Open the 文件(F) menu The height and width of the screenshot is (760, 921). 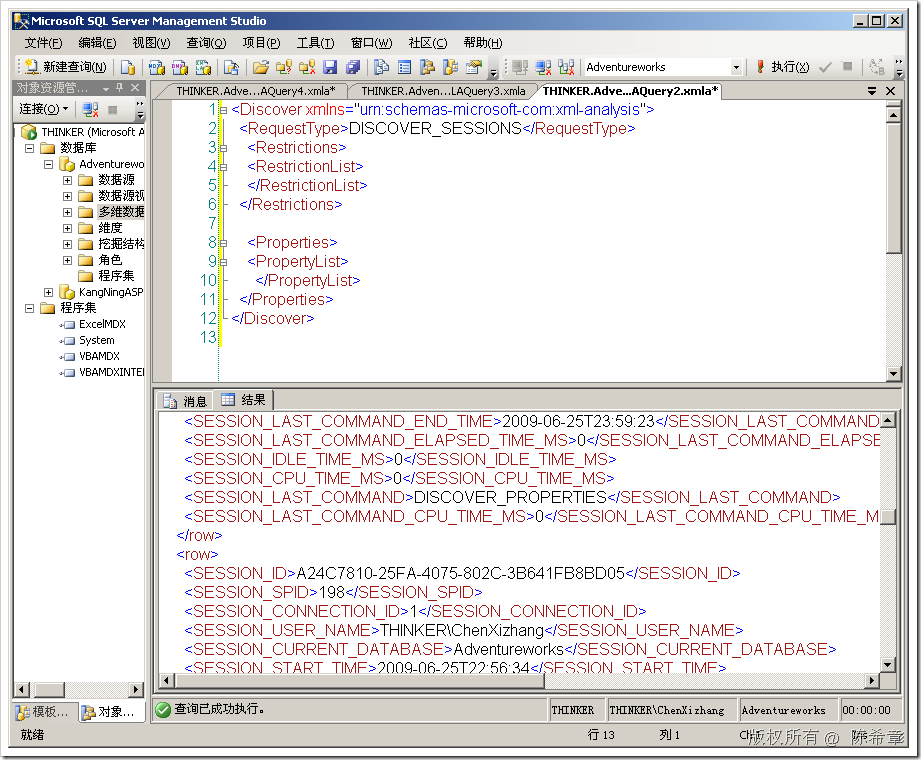(43, 42)
